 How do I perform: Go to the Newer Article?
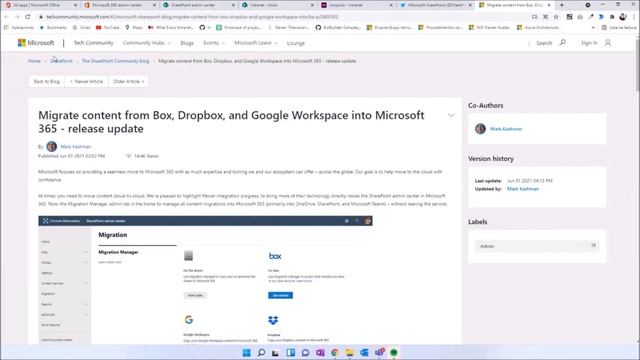(x=87, y=82)
